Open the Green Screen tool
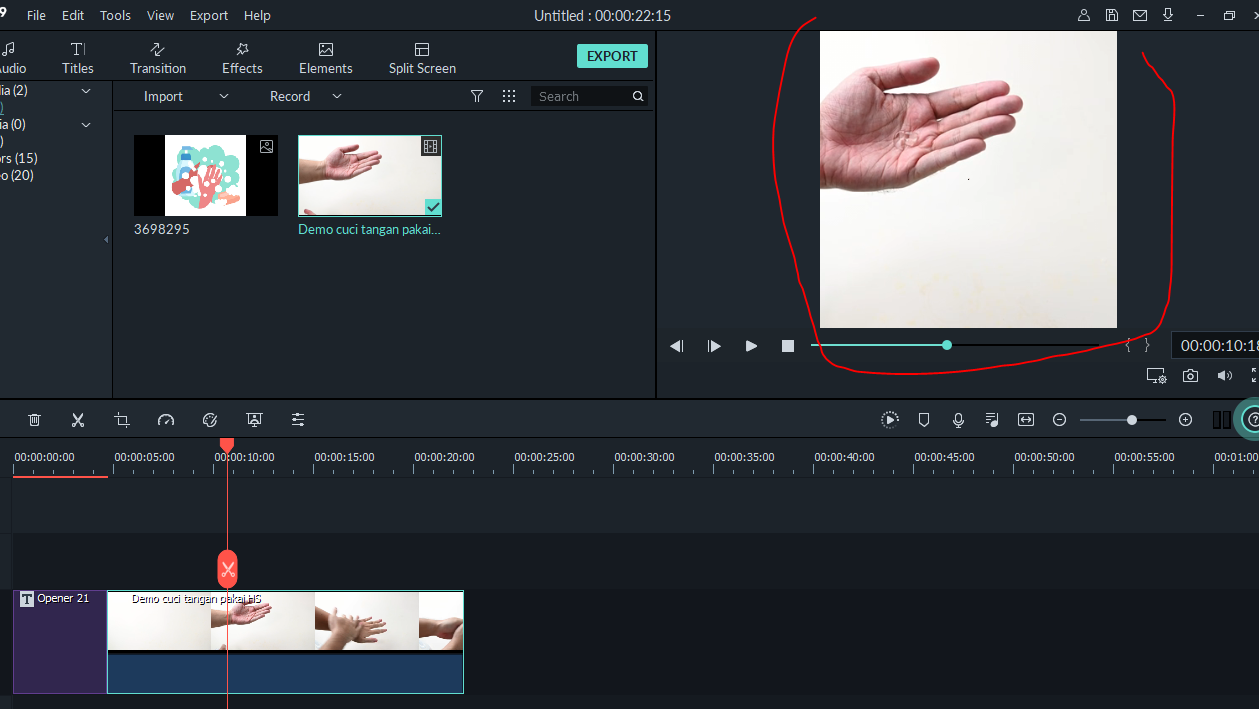1259x709 pixels. [x=254, y=420]
